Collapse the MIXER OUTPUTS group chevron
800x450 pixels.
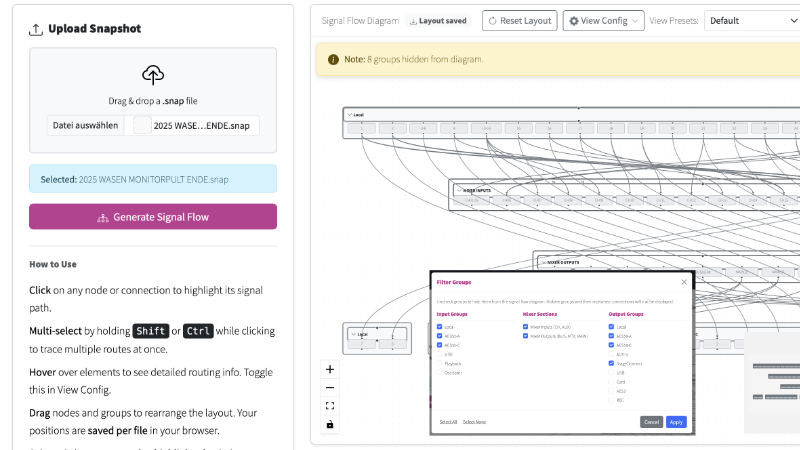click(x=544, y=262)
